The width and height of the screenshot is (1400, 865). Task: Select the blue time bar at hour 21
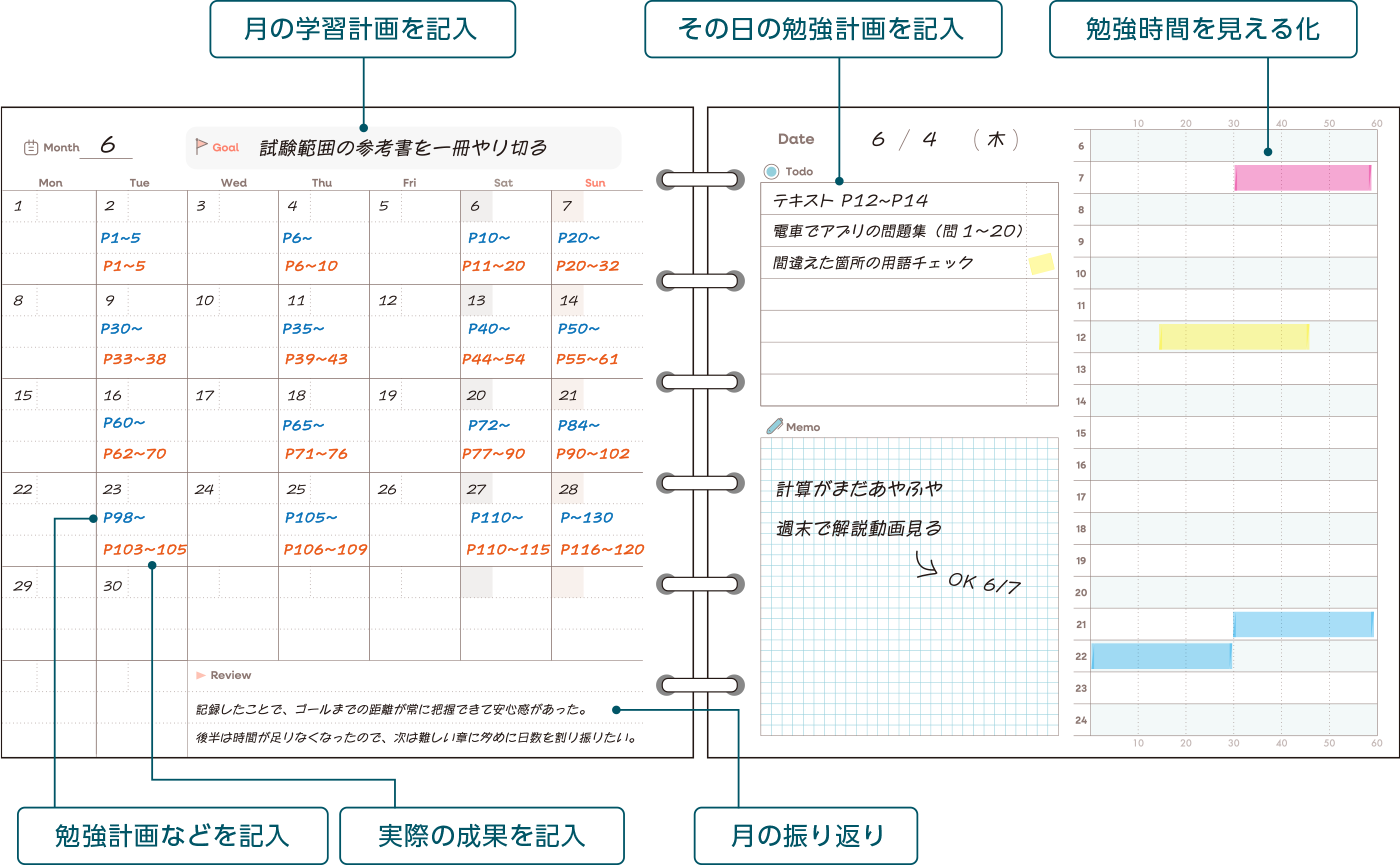coord(1303,624)
